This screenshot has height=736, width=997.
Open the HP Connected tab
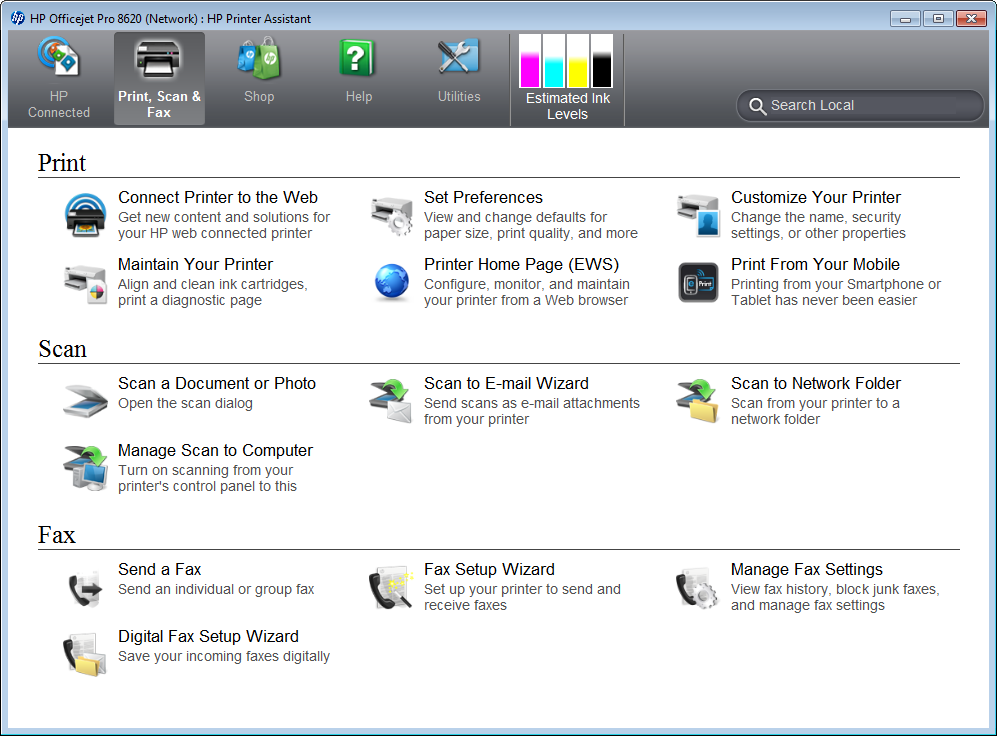click(59, 78)
